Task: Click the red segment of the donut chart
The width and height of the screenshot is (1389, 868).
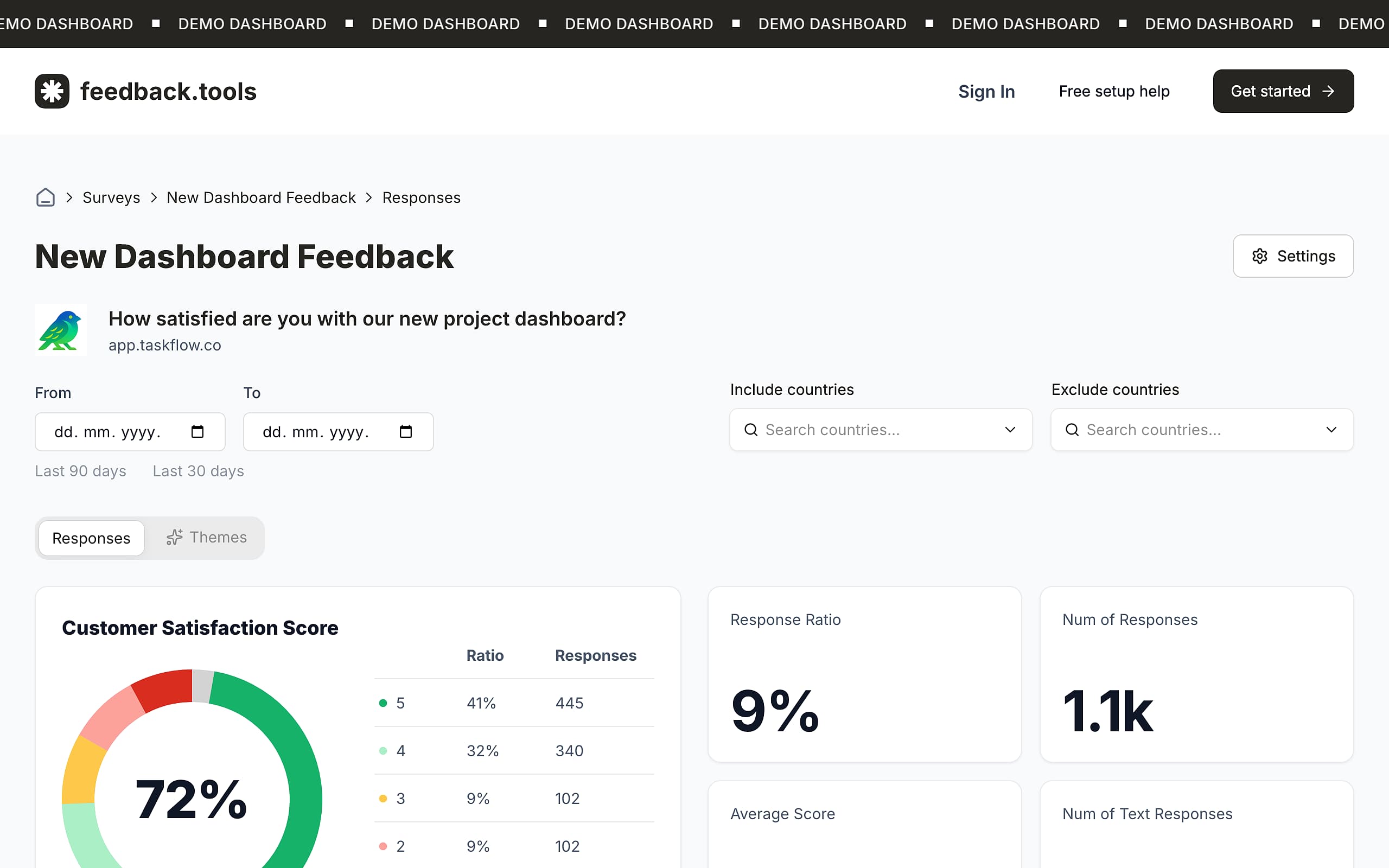Action: (164, 690)
